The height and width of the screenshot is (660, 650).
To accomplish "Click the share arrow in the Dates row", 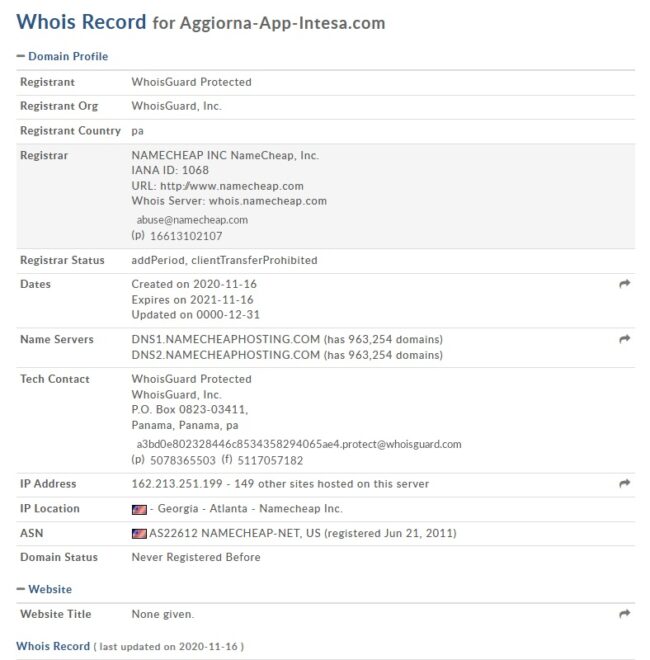I will click(624, 284).
